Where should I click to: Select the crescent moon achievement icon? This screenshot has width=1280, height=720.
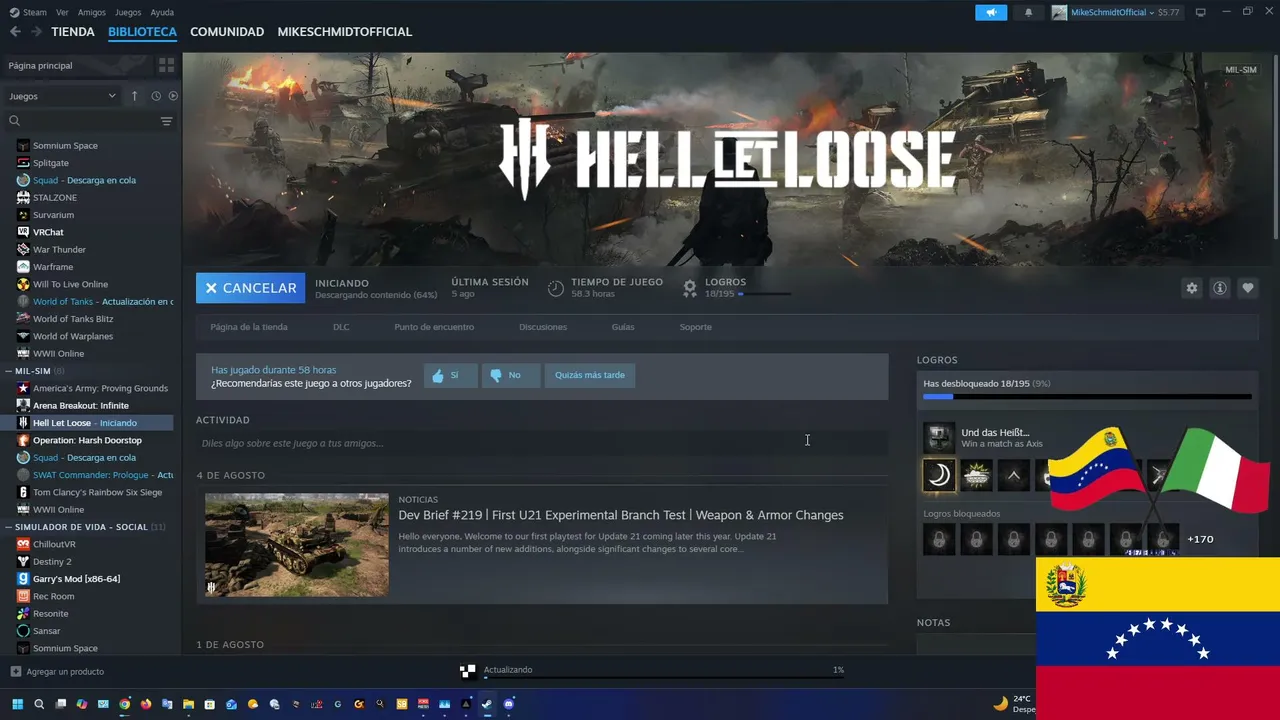pyautogui.click(x=939, y=475)
